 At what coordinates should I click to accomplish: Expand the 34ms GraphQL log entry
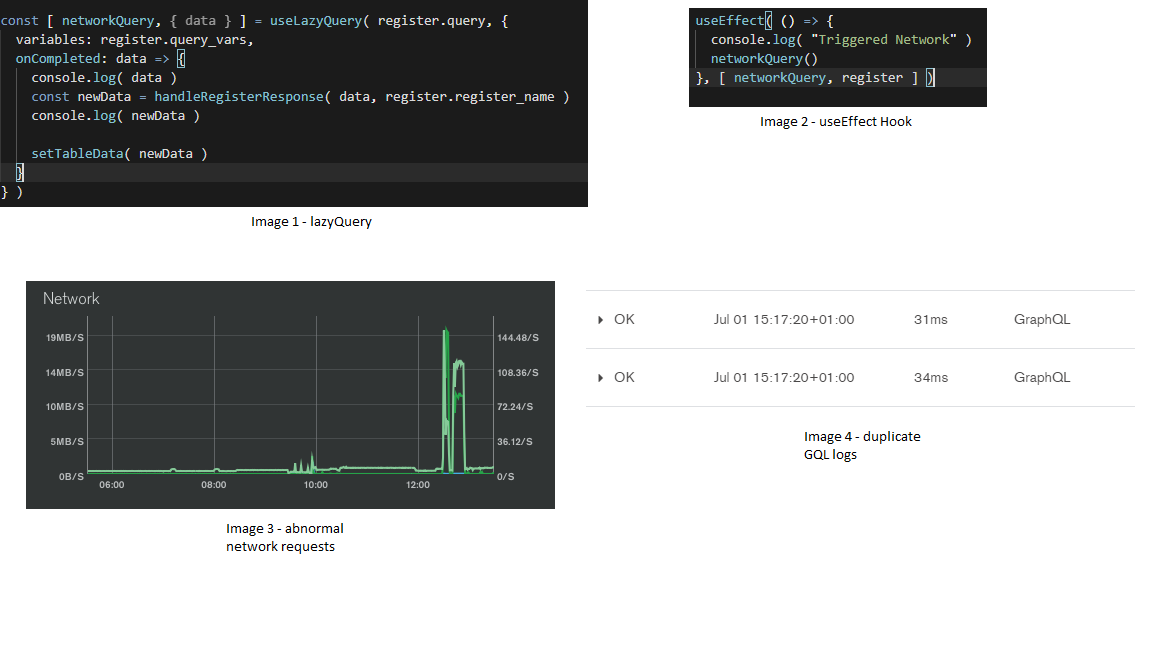[600, 378]
